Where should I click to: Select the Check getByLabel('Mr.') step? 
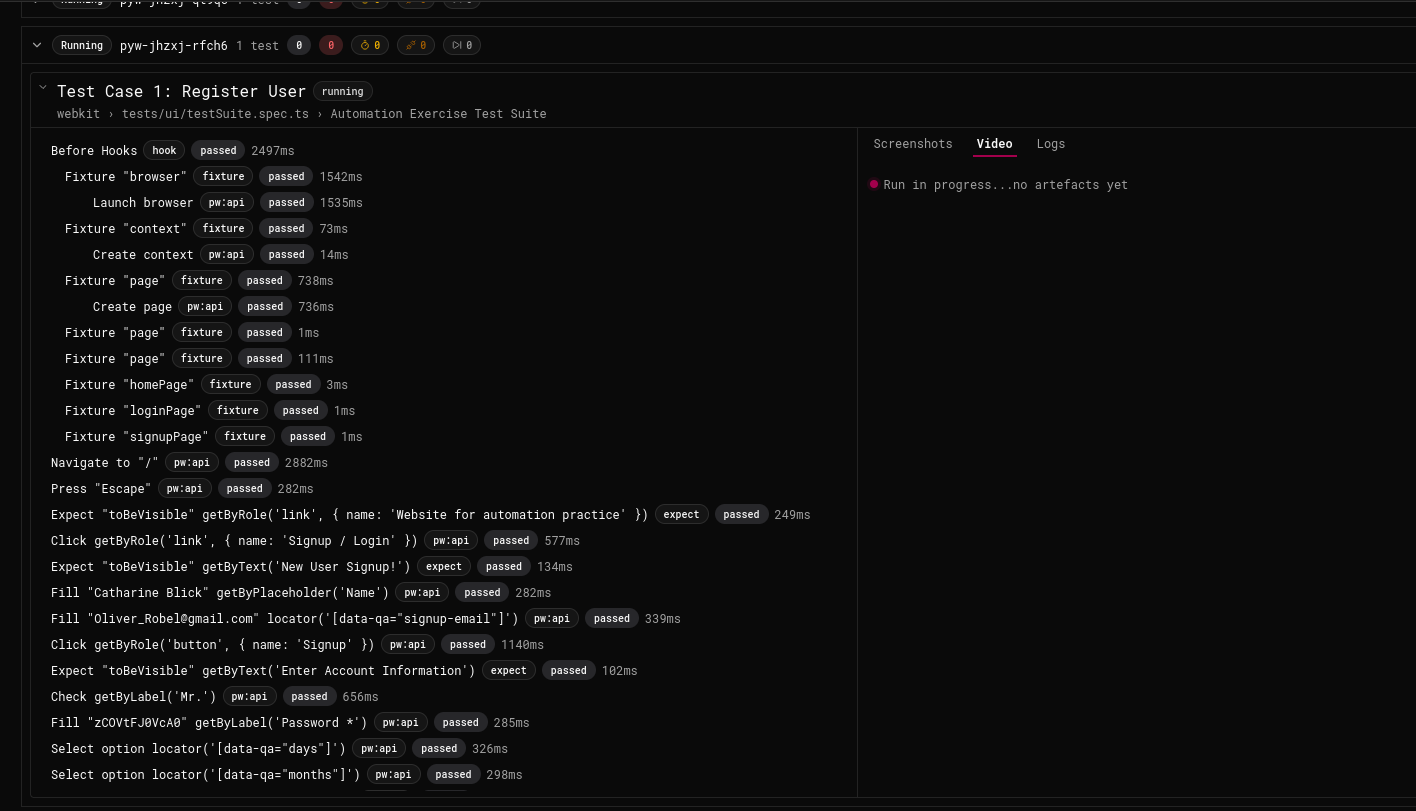215,697
